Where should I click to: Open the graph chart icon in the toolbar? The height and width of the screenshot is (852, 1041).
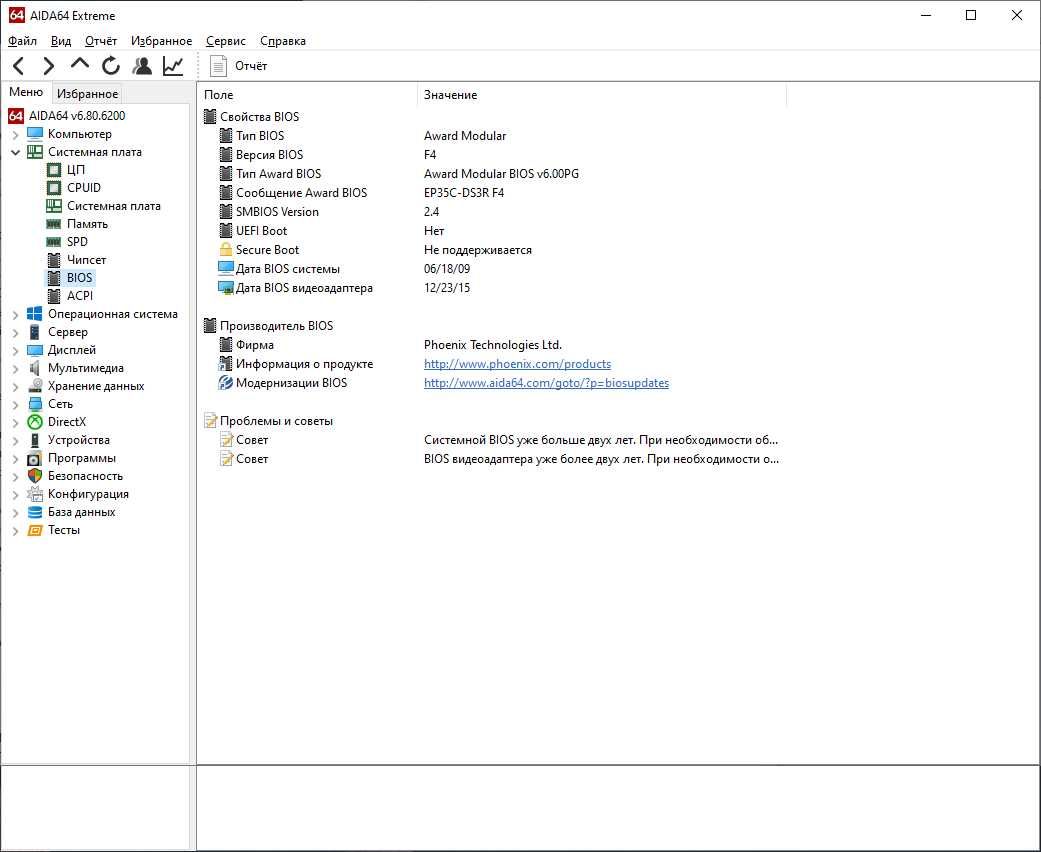173,66
